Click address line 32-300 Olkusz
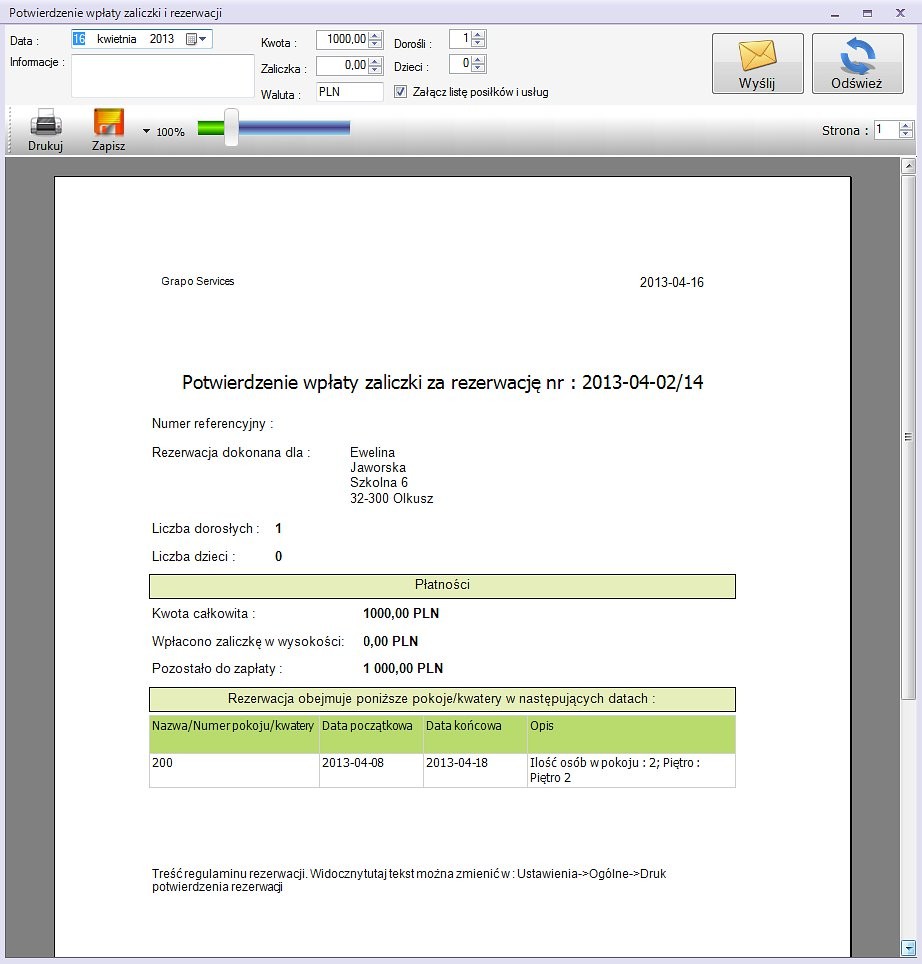Image resolution: width=922 pixels, height=964 pixels. pos(392,498)
